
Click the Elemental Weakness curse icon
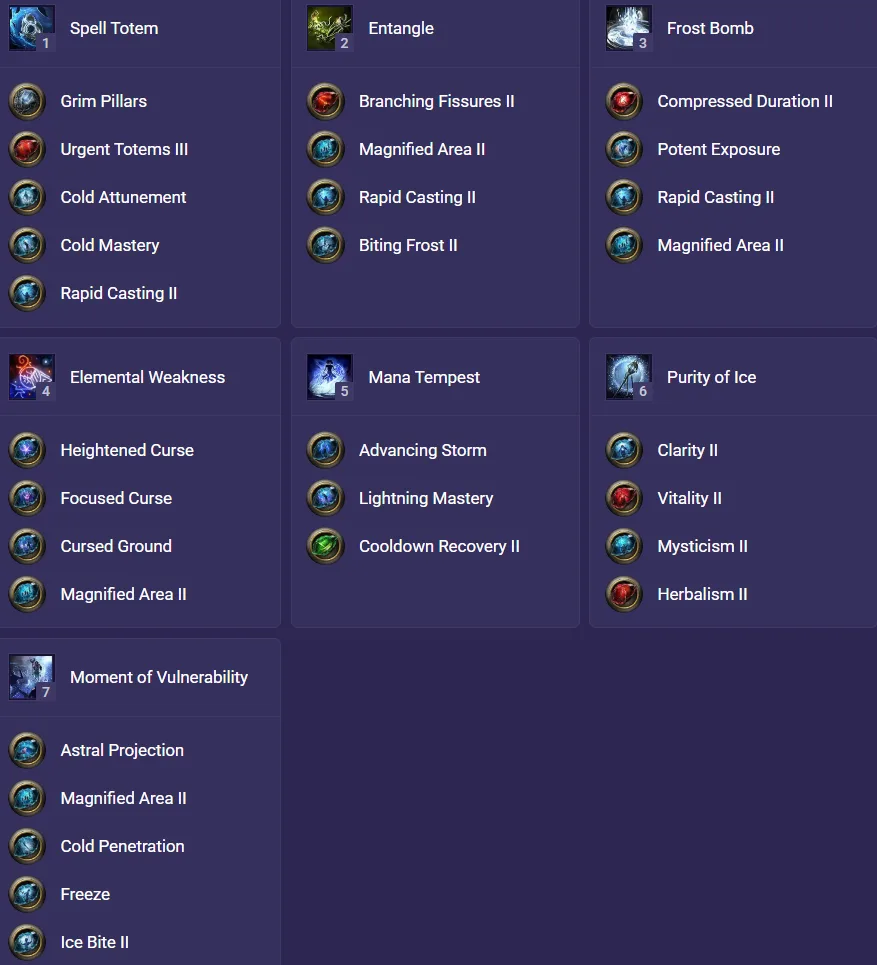coord(31,377)
